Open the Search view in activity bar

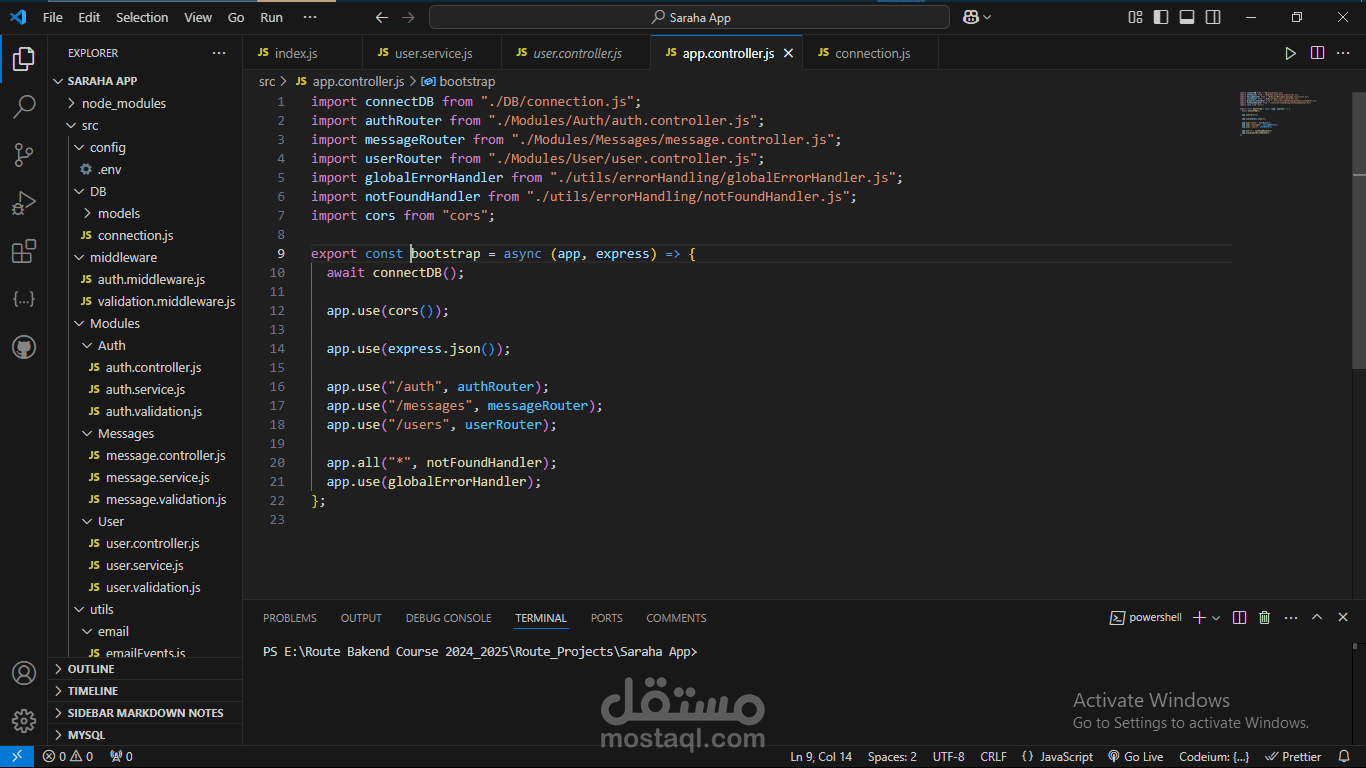(x=24, y=106)
